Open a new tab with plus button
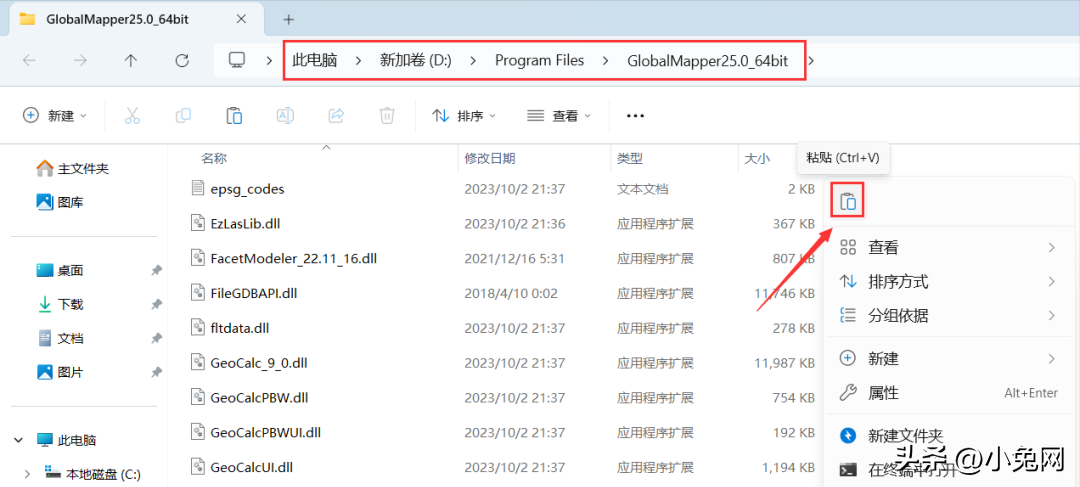 pos(289,19)
